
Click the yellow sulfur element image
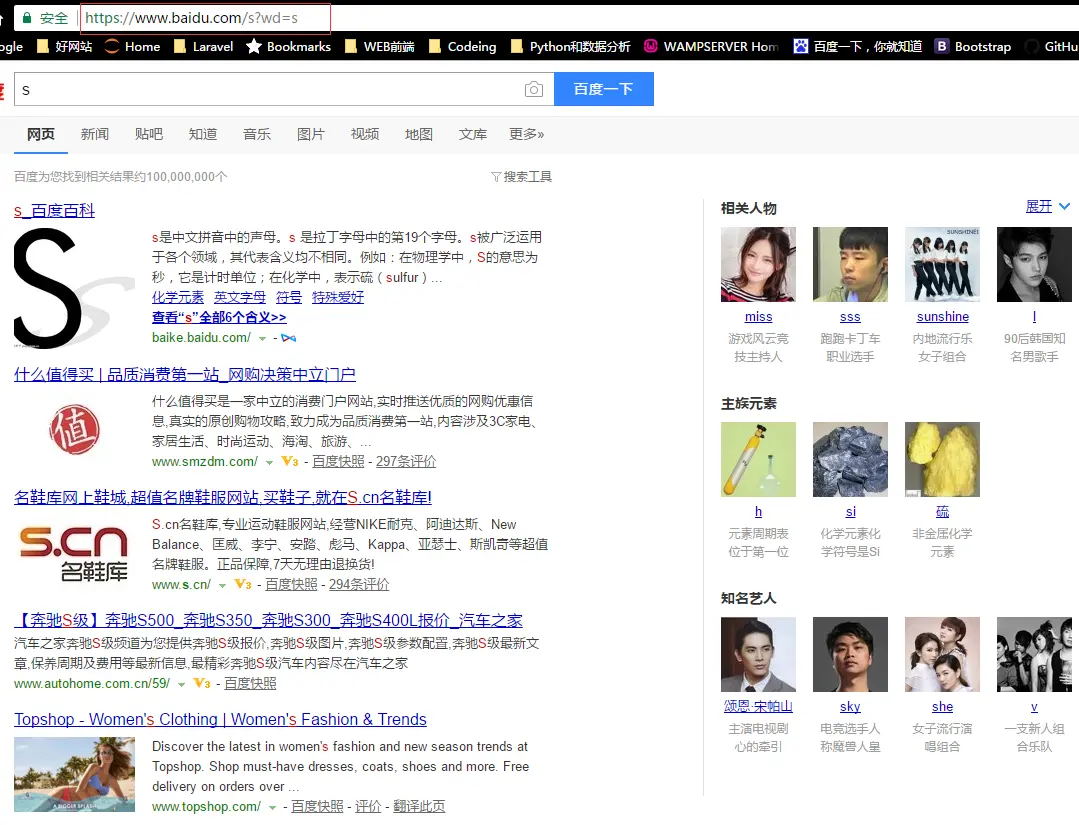click(x=942, y=459)
